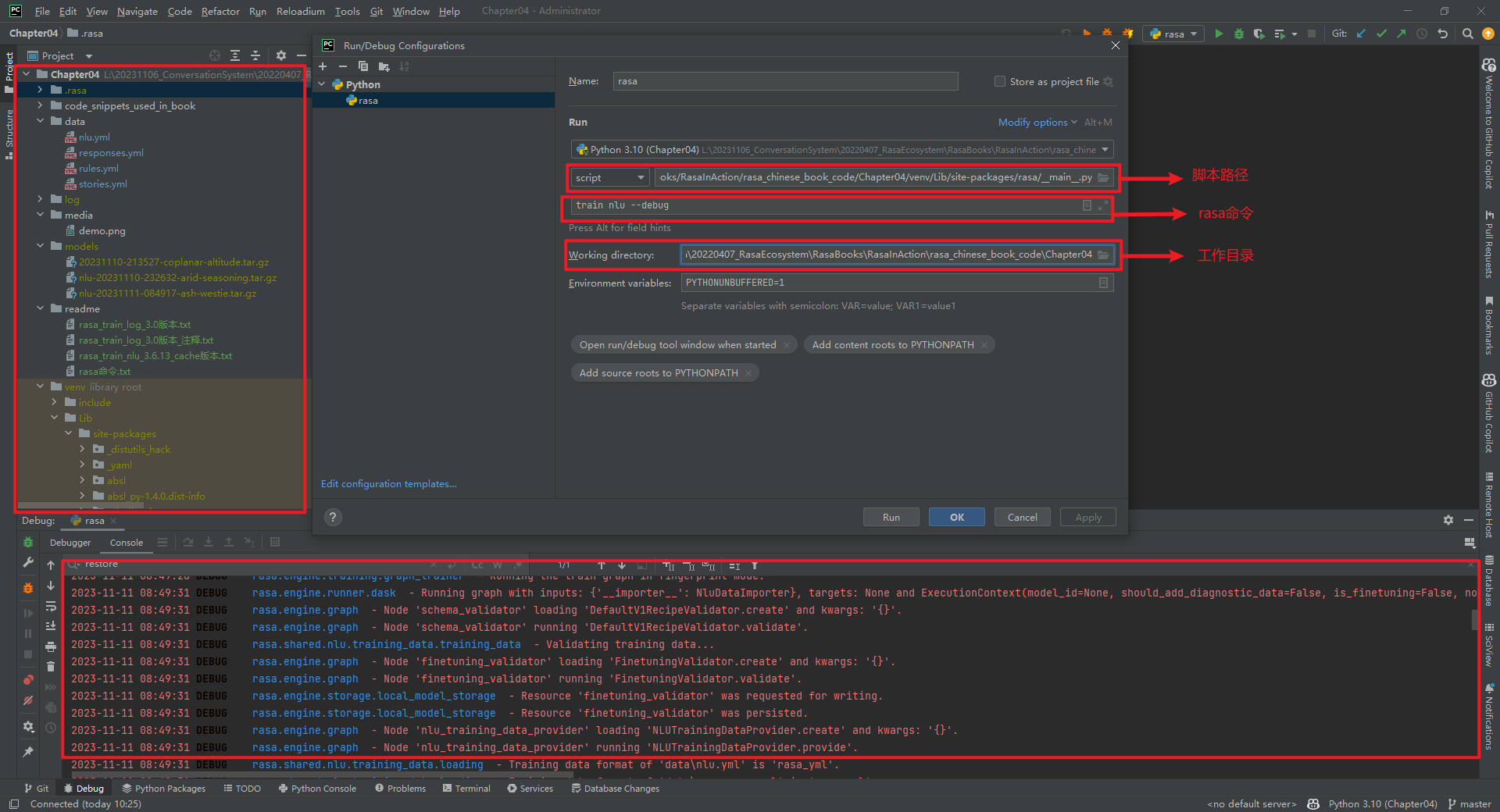The height and width of the screenshot is (812, 1500).
Task: Click Copy Configuration icon in dialog
Action: pyautogui.click(x=363, y=66)
